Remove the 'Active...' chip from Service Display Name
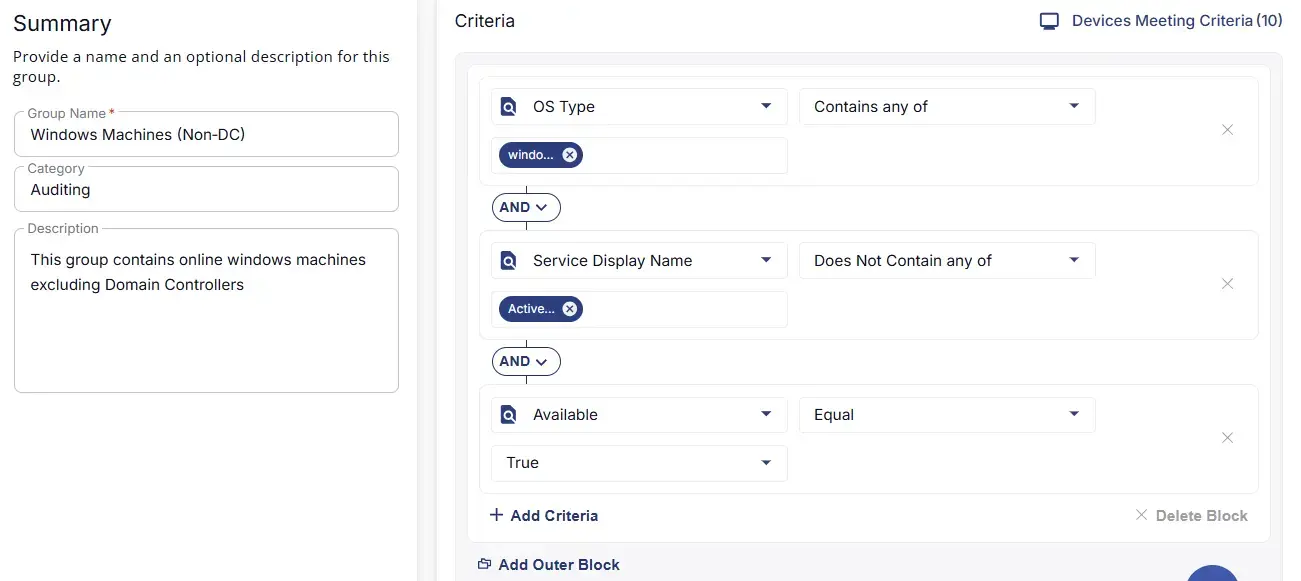This screenshot has height=581, width=1301. 569,309
